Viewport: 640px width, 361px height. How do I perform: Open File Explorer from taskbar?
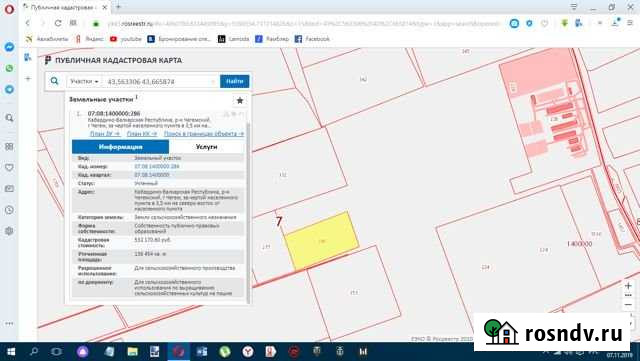click(133, 351)
